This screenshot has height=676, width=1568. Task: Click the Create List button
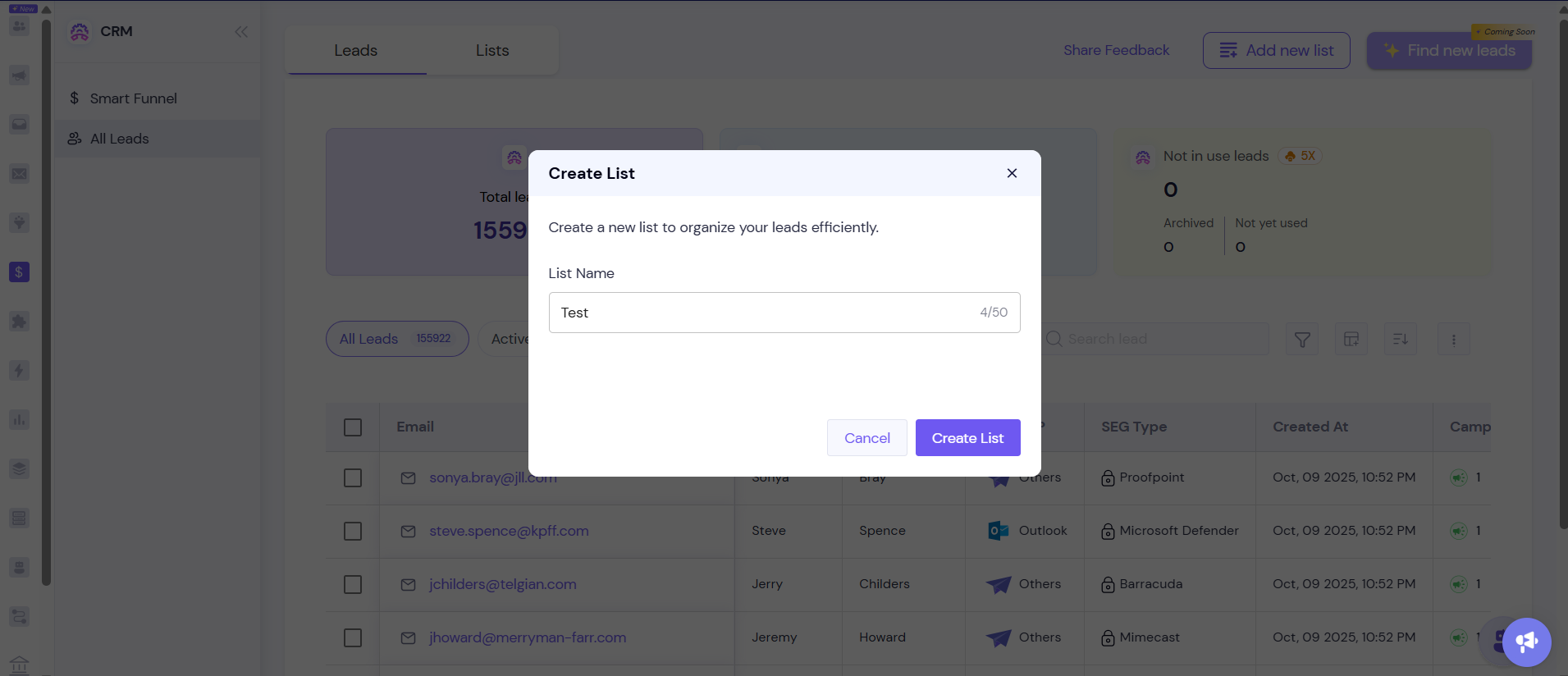(967, 438)
